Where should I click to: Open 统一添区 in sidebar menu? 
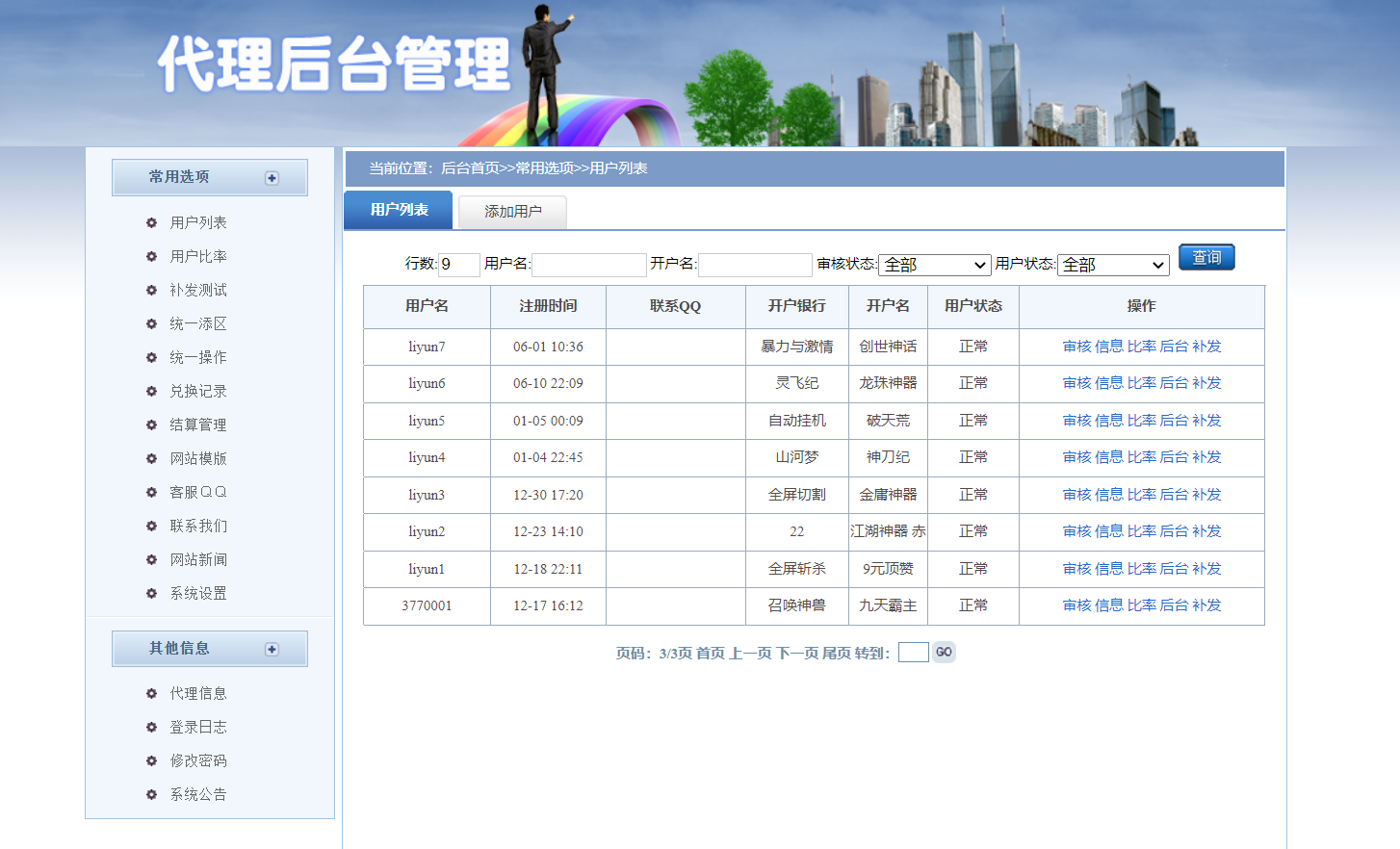point(198,323)
